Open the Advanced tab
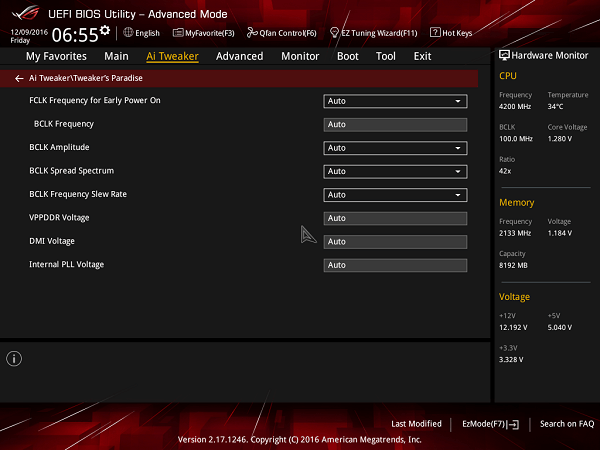Screen dimensions: 600x450 point(240,56)
